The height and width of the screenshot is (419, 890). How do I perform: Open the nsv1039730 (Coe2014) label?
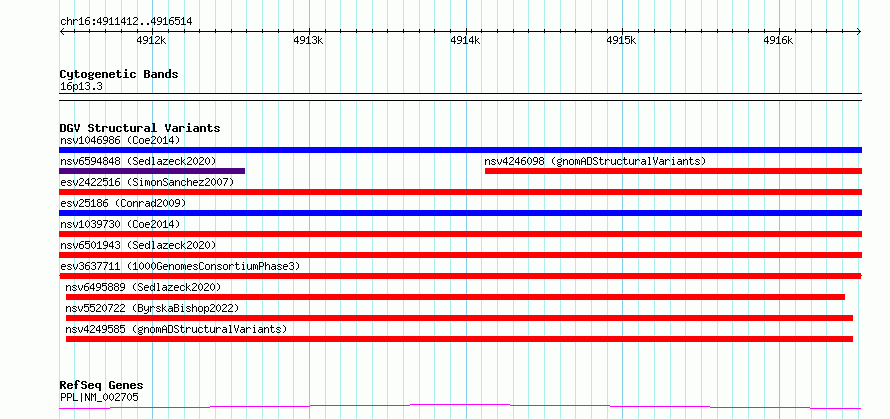pyautogui.click(x=120, y=224)
